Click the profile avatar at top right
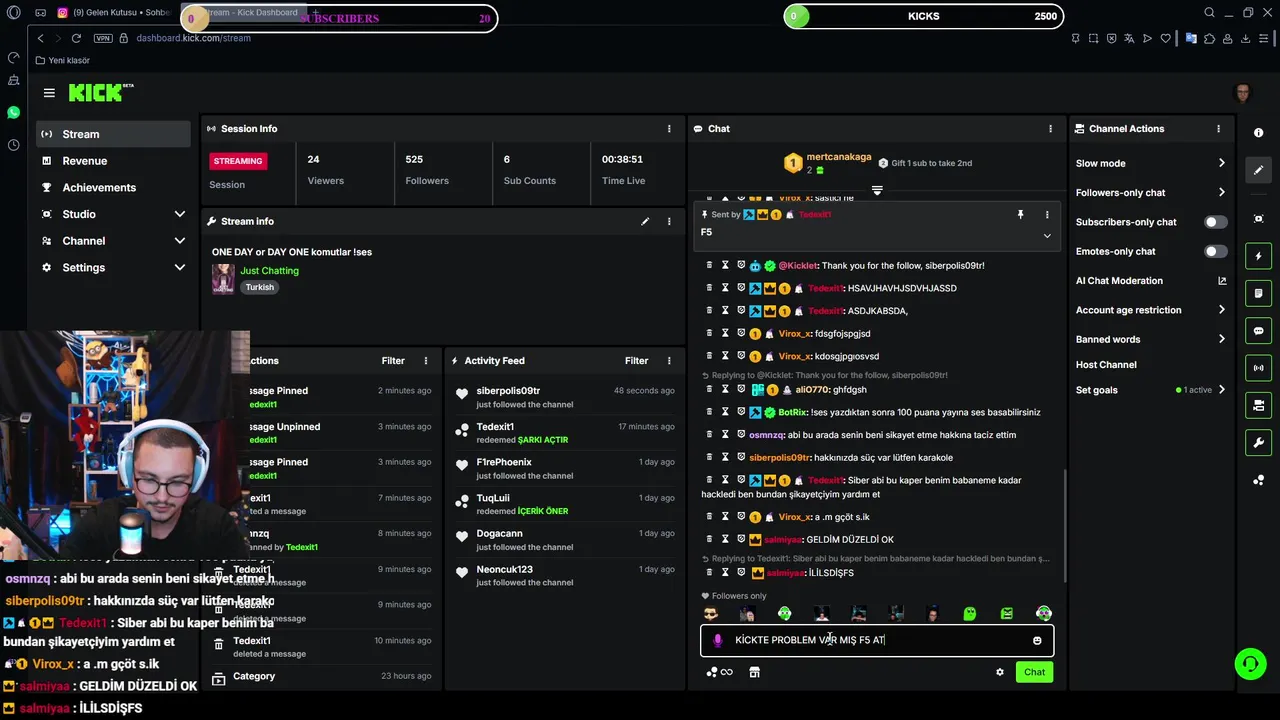This screenshot has width=1280, height=720. click(1243, 93)
